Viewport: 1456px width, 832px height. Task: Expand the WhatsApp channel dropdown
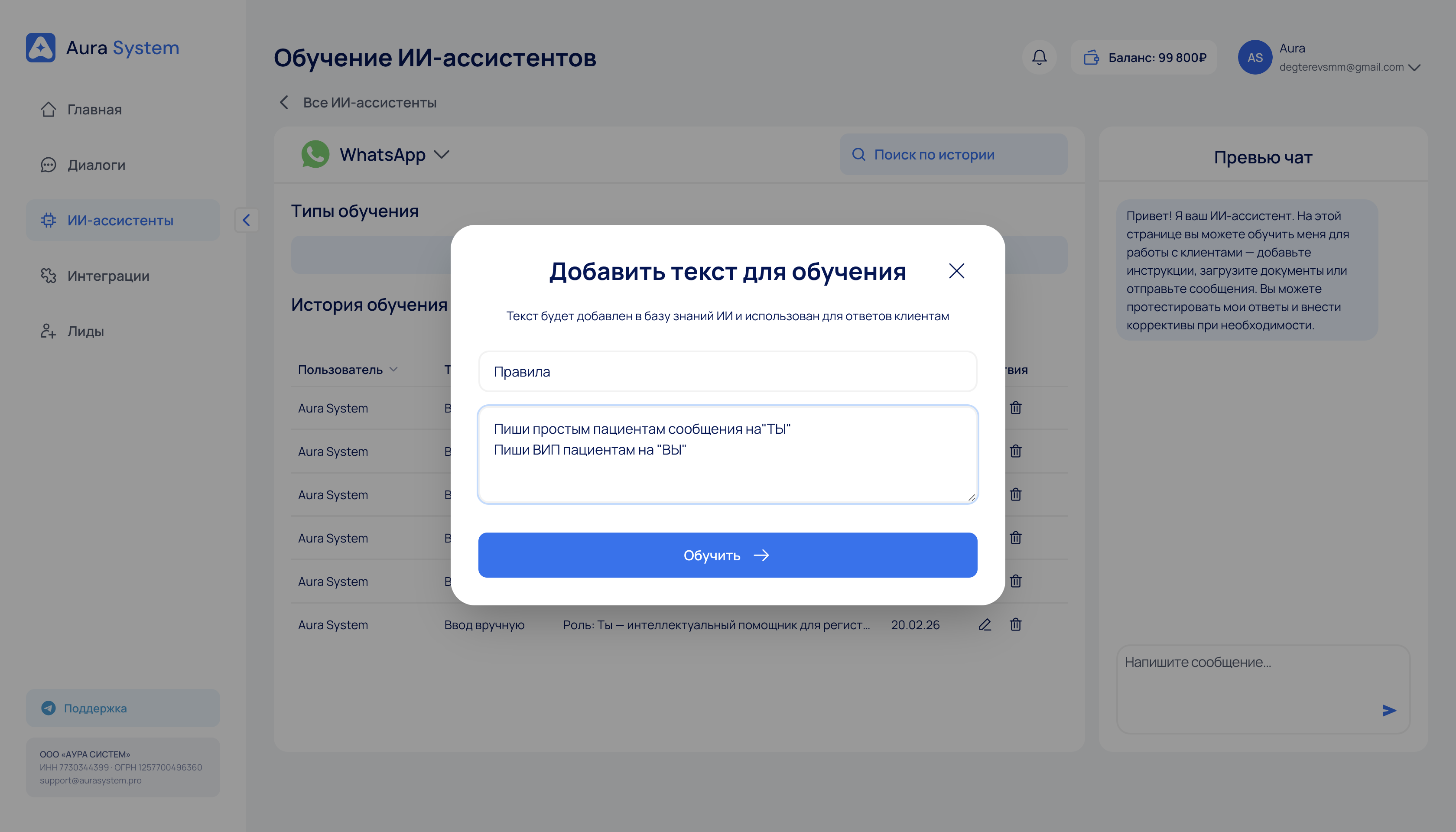(442, 154)
